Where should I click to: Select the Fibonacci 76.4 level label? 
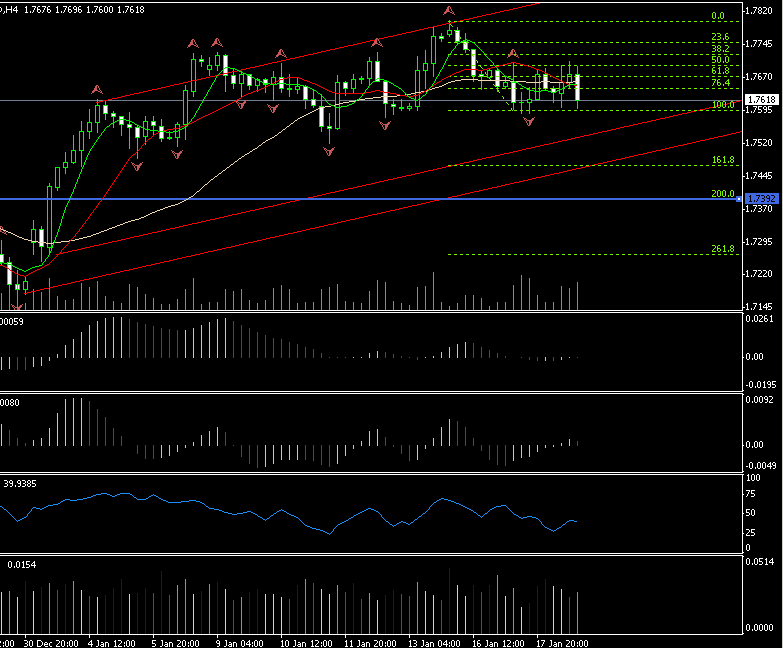(720, 83)
